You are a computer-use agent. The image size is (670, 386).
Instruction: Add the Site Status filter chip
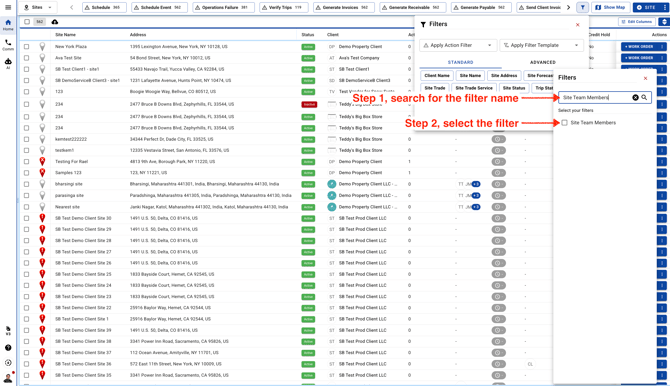tap(514, 88)
